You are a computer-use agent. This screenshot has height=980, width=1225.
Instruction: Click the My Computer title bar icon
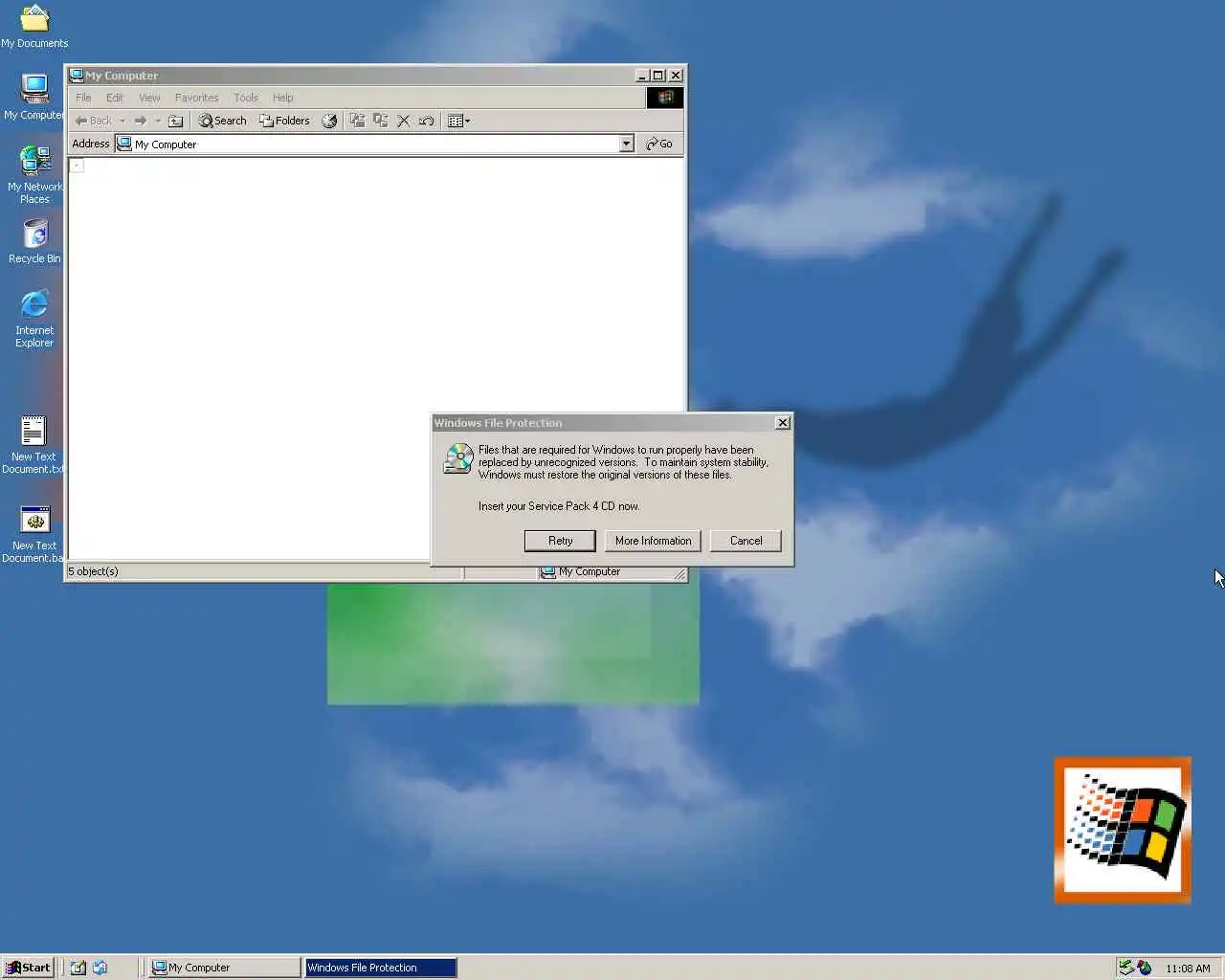77,75
